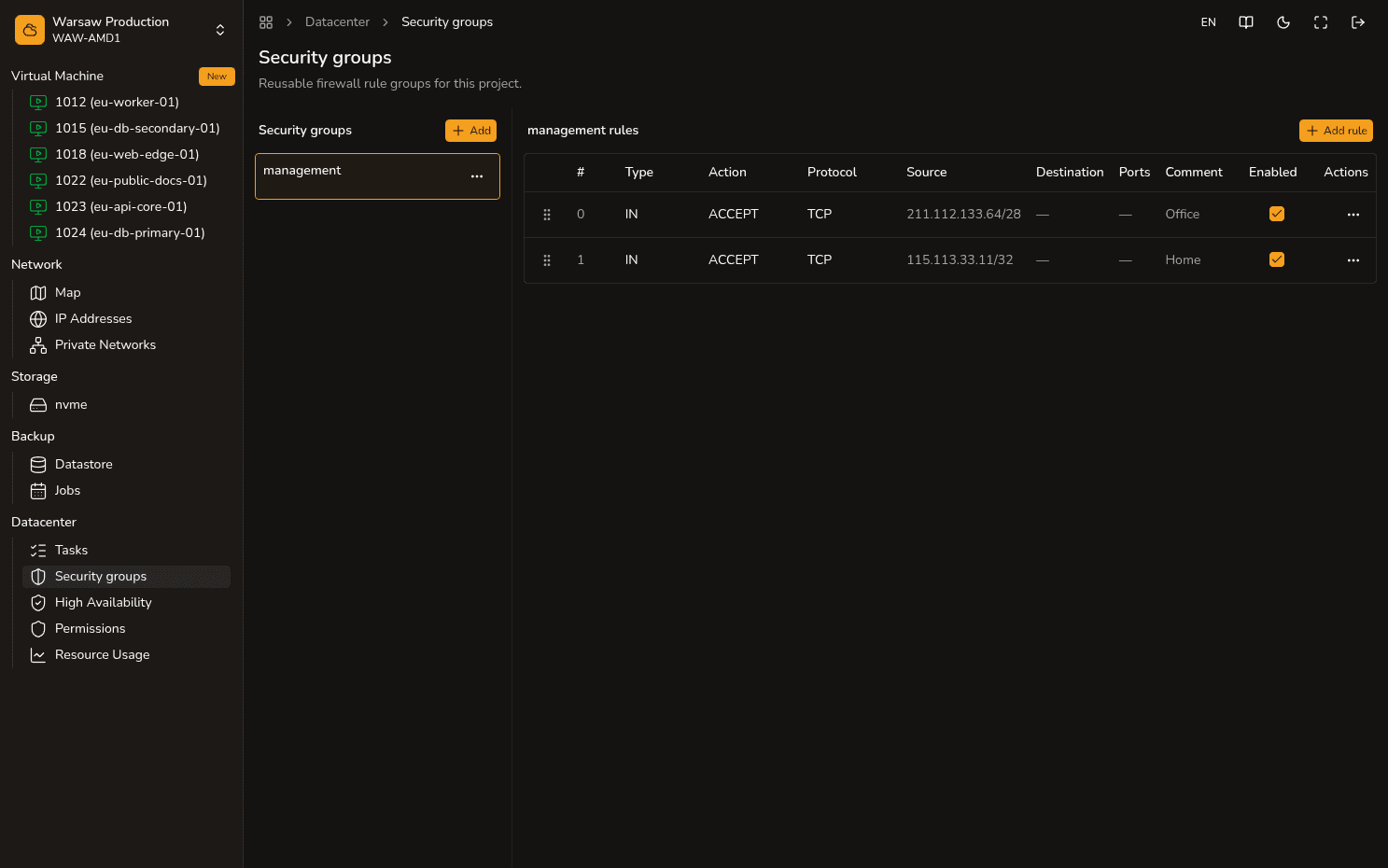The height and width of the screenshot is (868, 1388).
Task: Toggle fullscreen mode icon
Action: (1321, 22)
